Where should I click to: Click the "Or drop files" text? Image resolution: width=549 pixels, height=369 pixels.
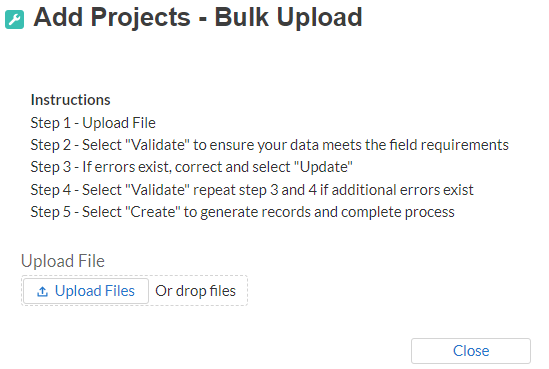195,291
